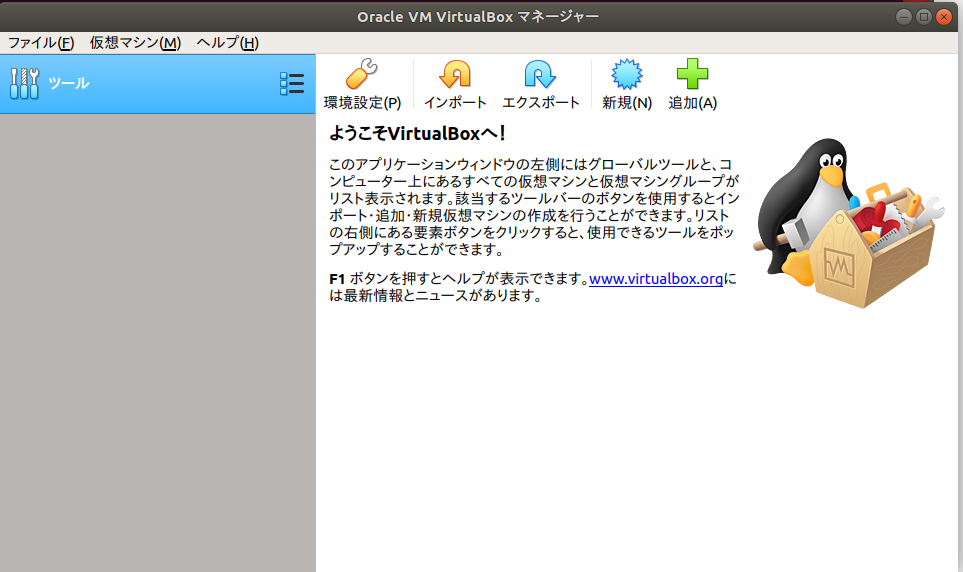Open the tools list menu icon
Image resolution: width=963 pixels, height=572 pixels.
coord(292,84)
